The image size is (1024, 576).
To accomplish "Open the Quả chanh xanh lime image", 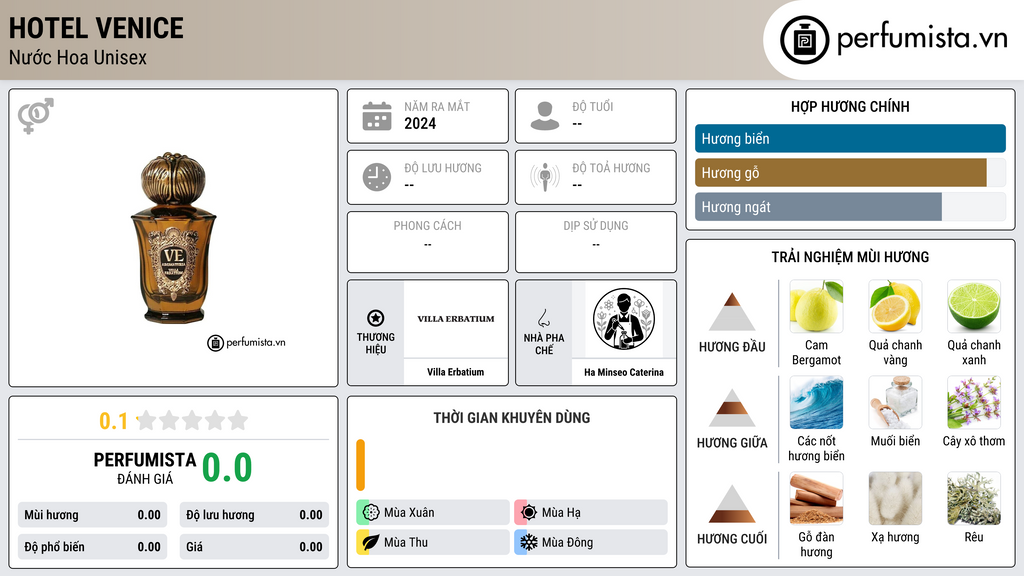I will (x=974, y=306).
